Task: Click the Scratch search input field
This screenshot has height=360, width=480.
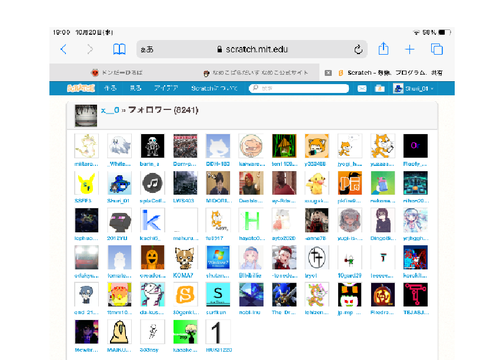Action: (x=299, y=88)
